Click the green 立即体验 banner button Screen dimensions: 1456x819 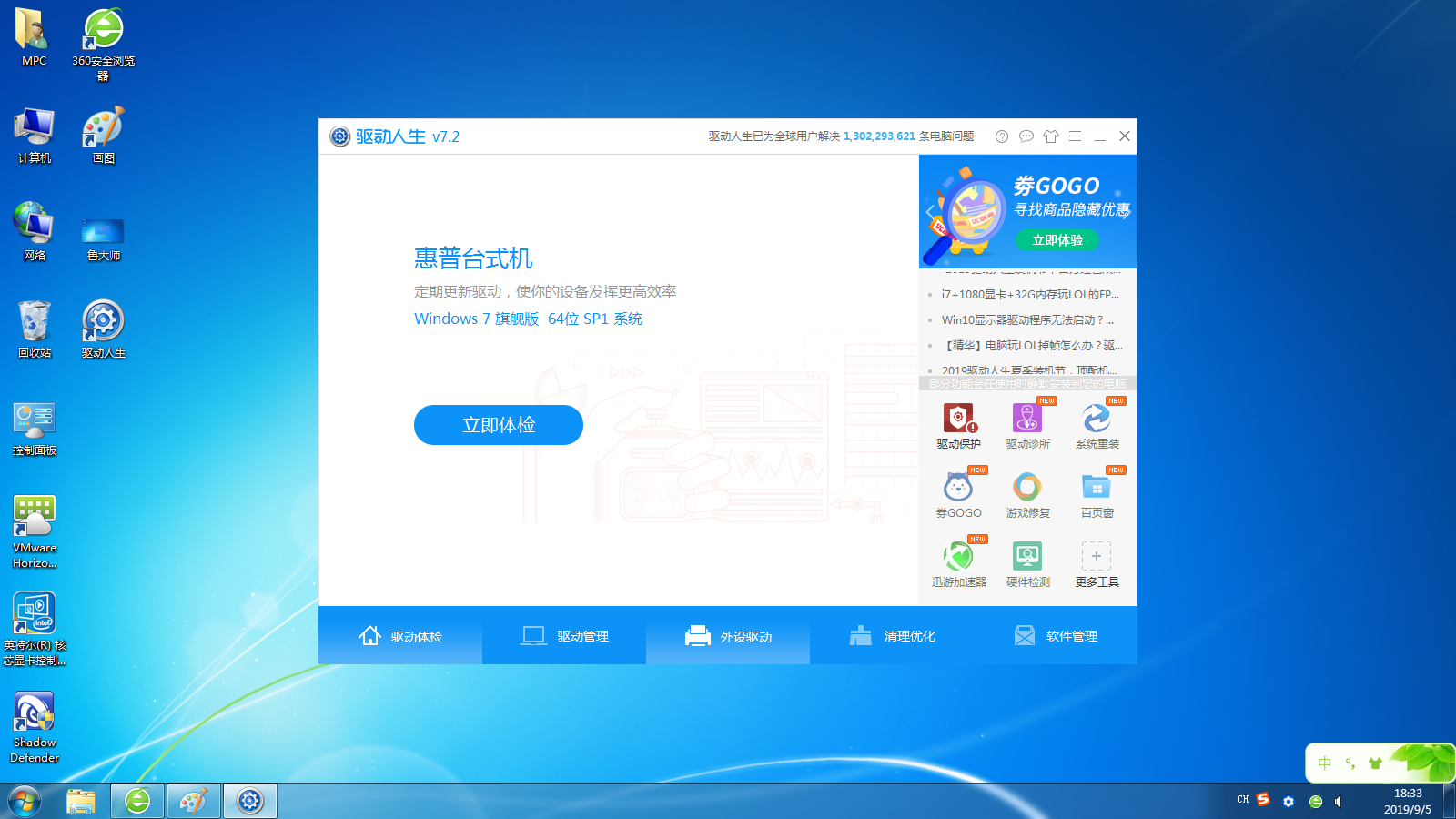tap(1057, 240)
